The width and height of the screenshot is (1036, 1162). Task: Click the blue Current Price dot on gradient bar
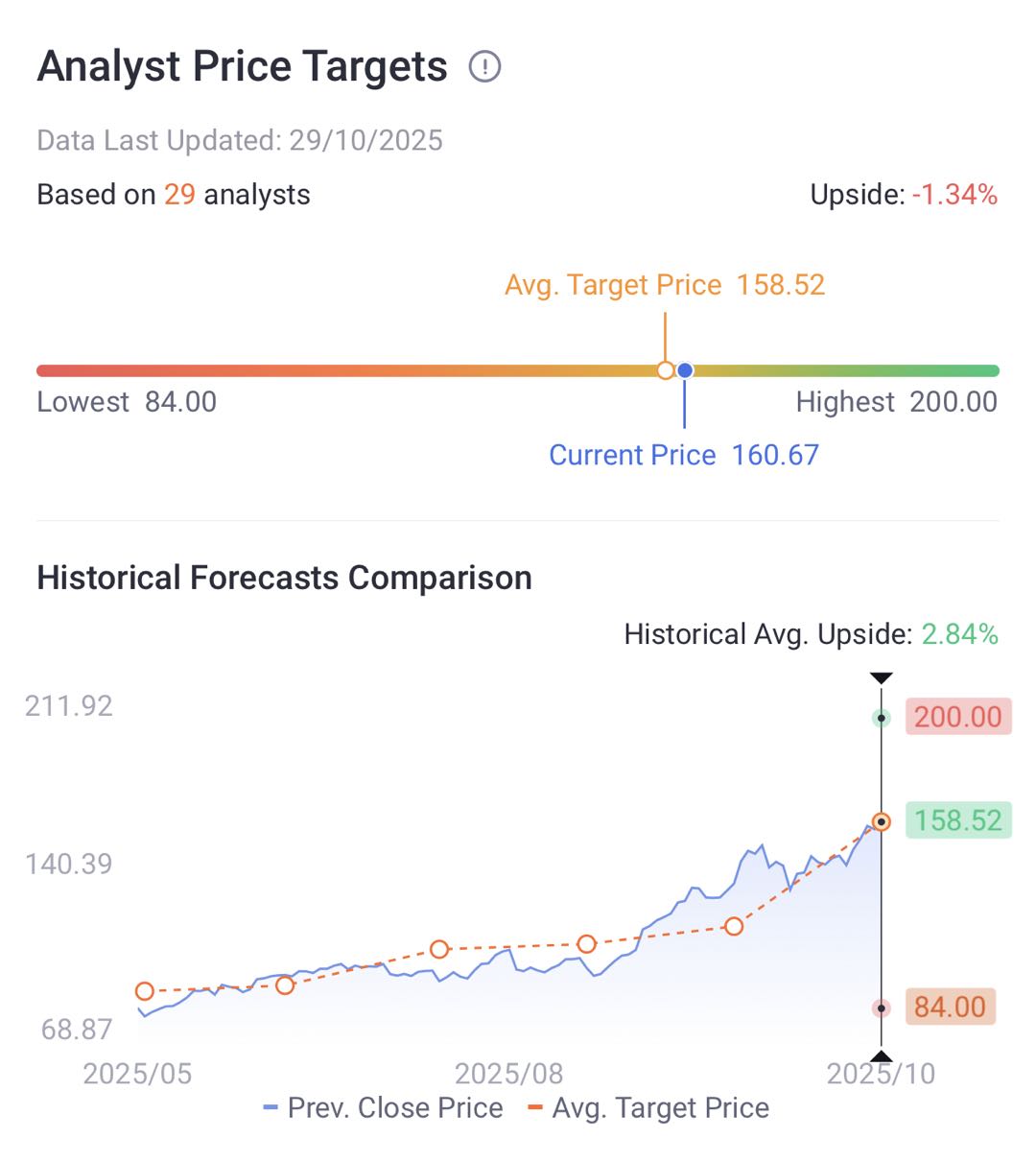pos(685,370)
